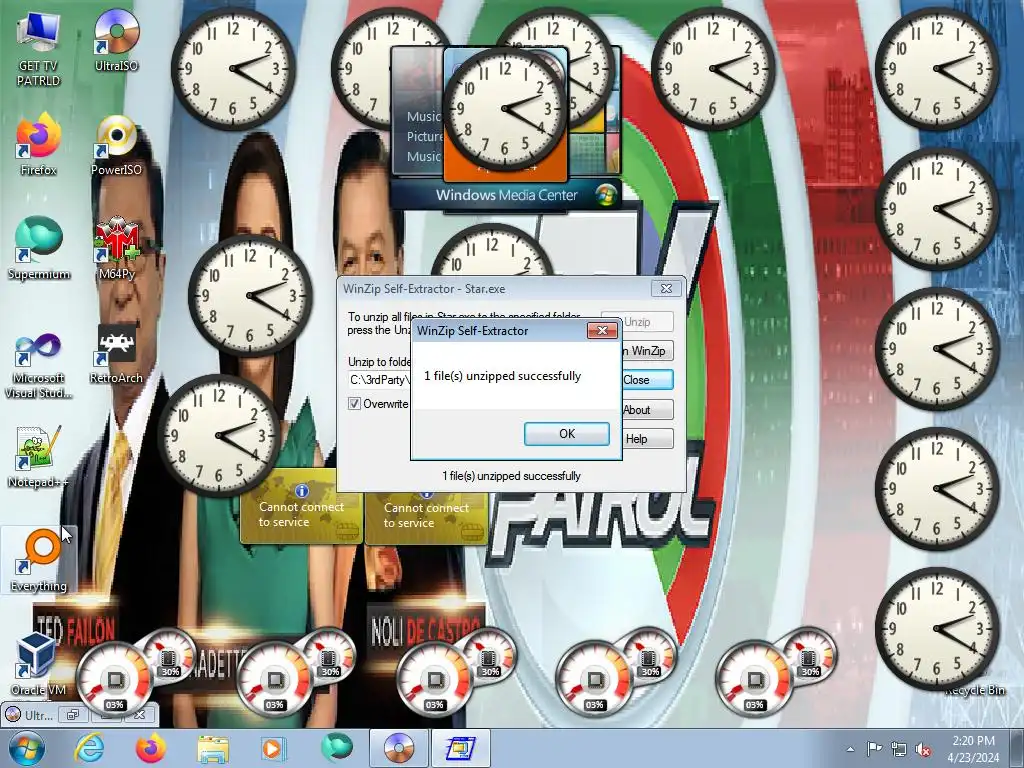The image size is (1024, 768).
Task: Click the status line at Star.exe dialog bottom
Action: 511,476
